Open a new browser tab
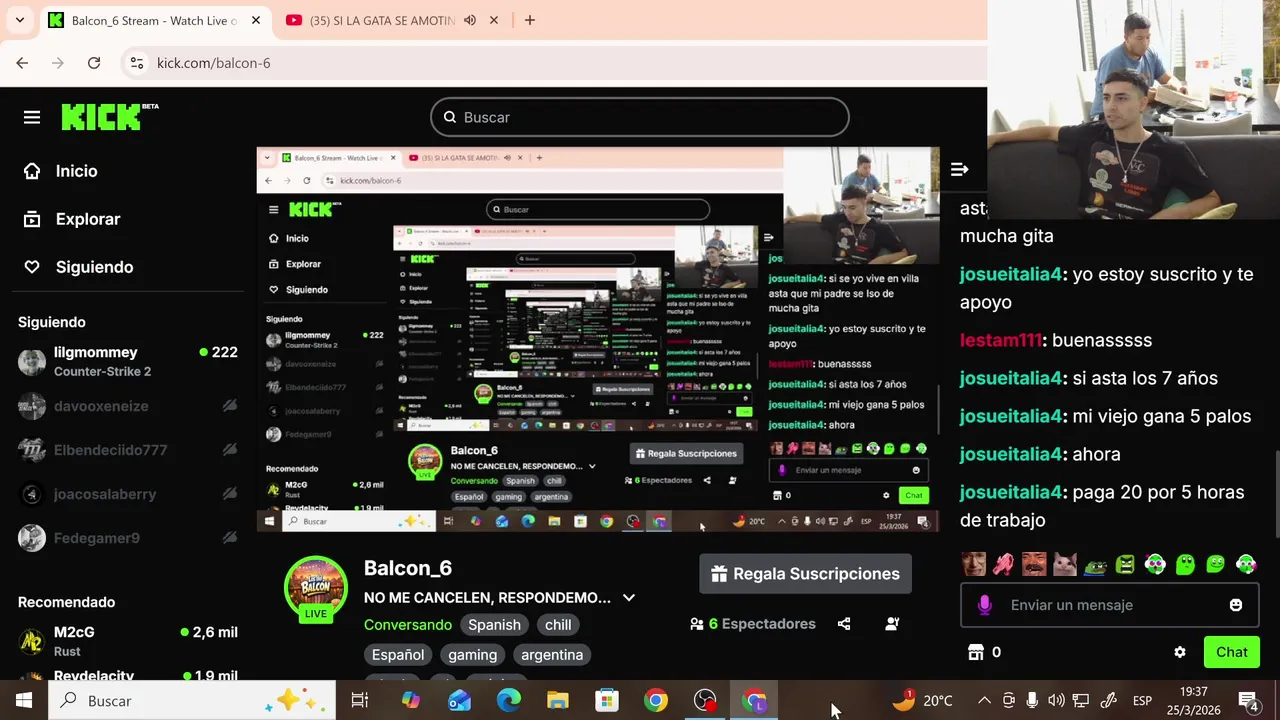The width and height of the screenshot is (1280, 720). click(x=530, y=20)
